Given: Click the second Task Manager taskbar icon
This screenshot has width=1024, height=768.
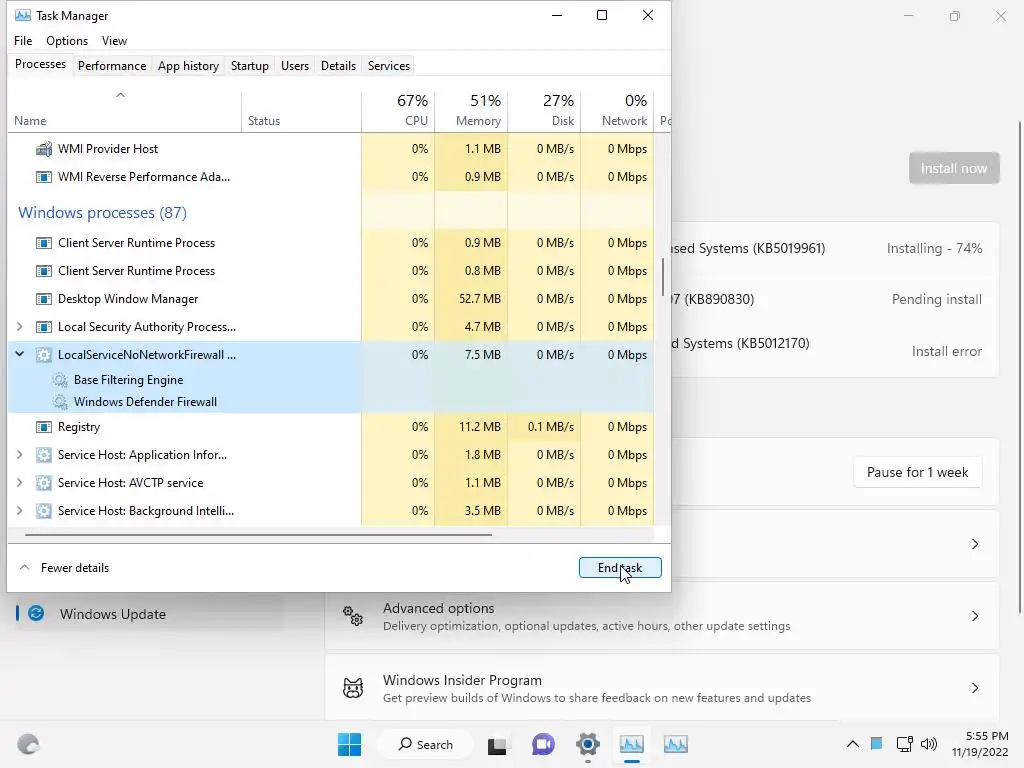Looking at the screenshot, I should [x=676, y=744].
